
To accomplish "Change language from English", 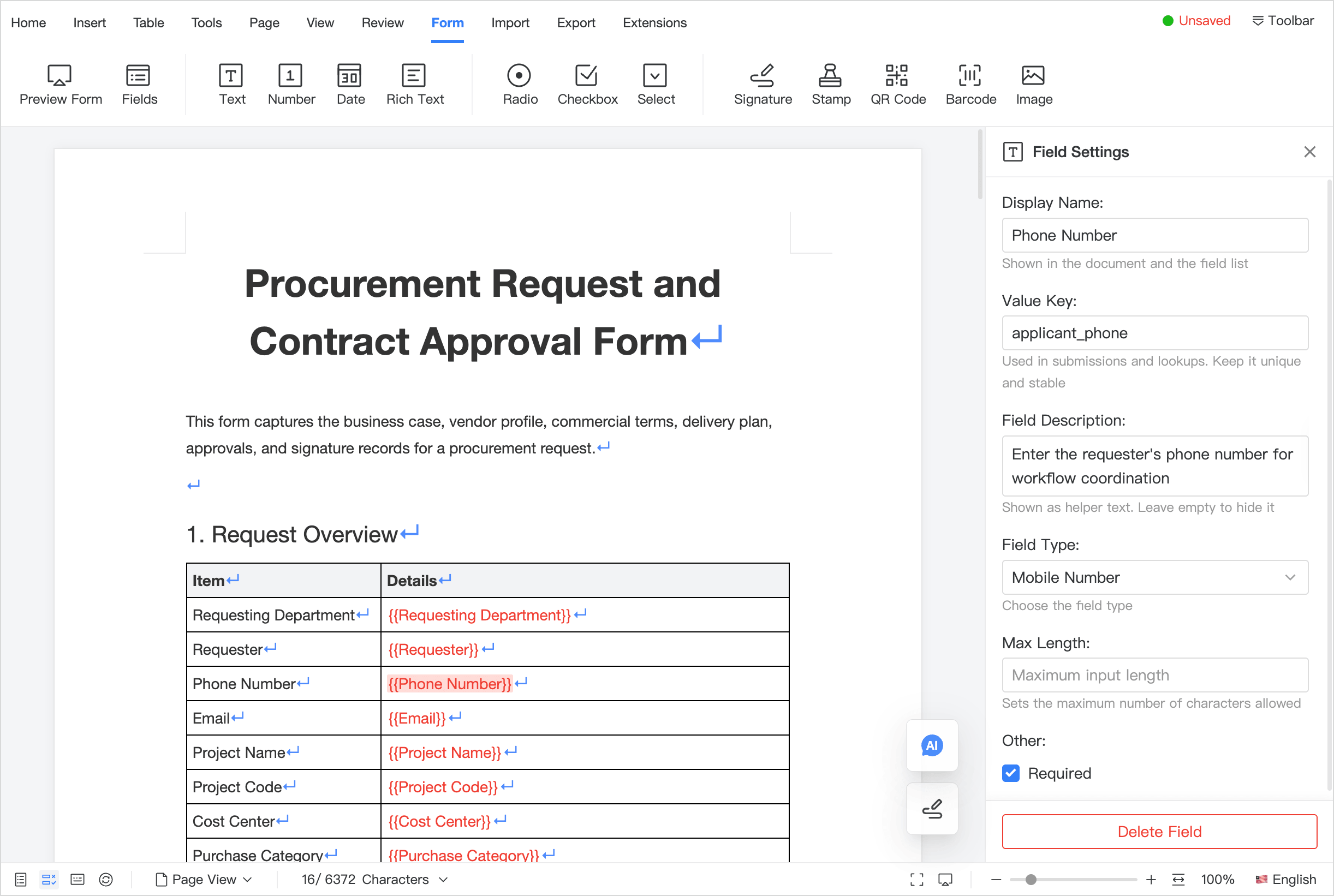I will (1285, 879).
